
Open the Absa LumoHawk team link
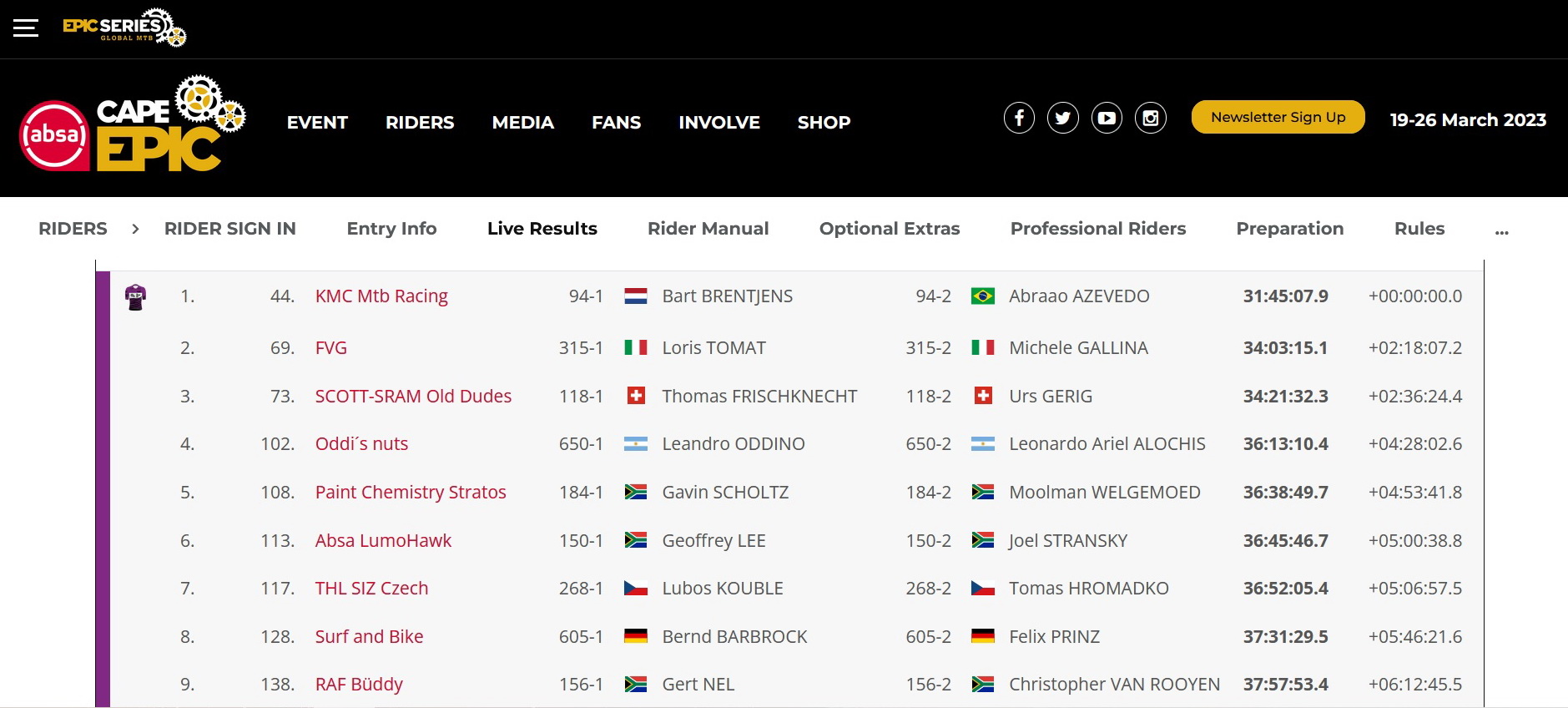[383, 541]
